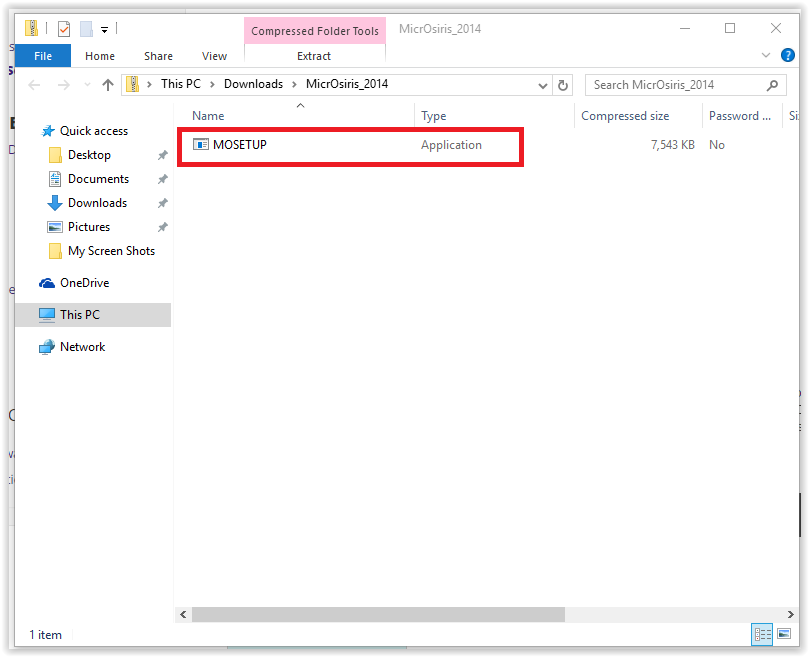The image size is (809, 657).
Task: Open Downloads in the navigation pane
Action: [97, 203]
